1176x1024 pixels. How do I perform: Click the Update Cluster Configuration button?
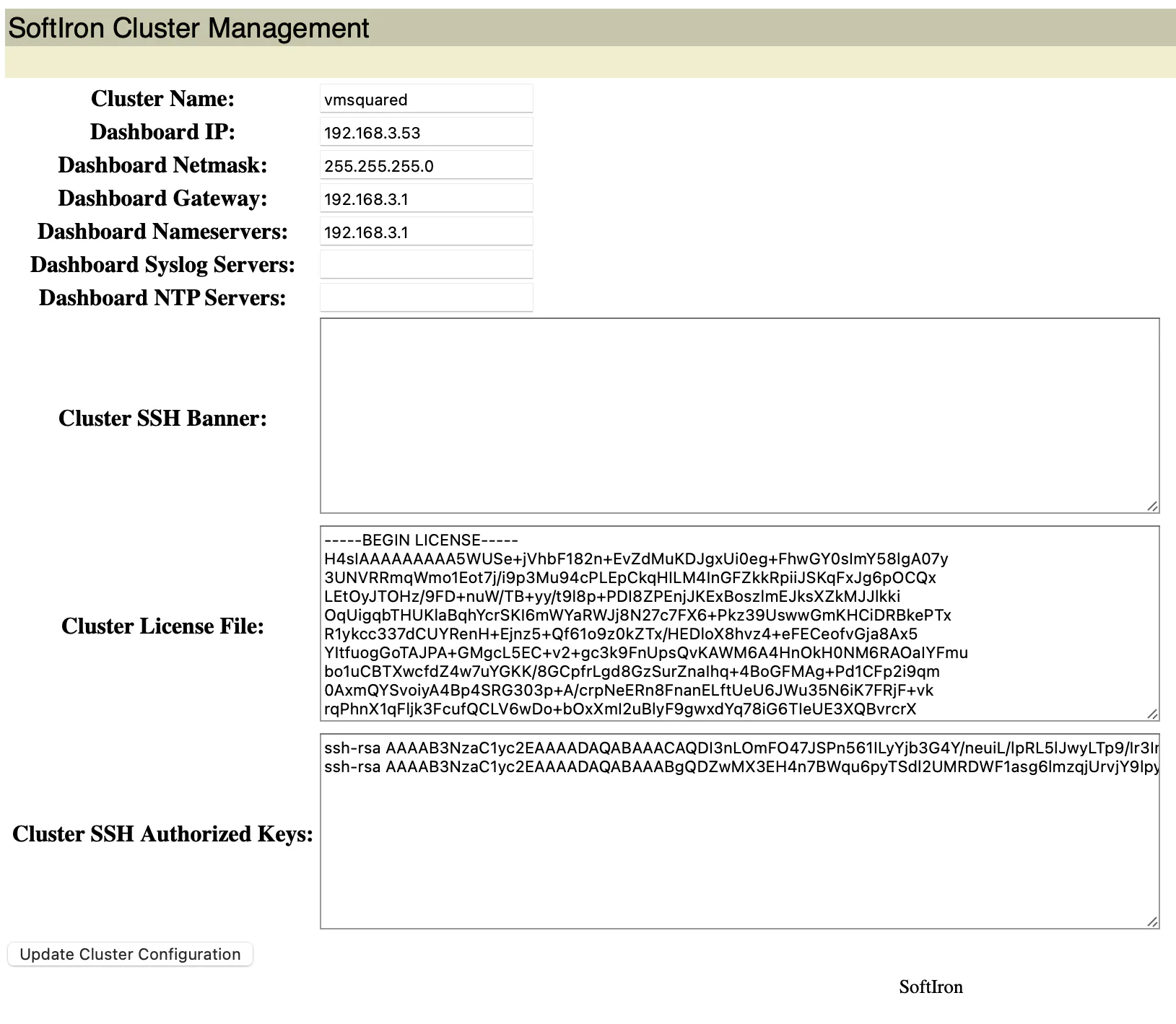tap(130, 954)
